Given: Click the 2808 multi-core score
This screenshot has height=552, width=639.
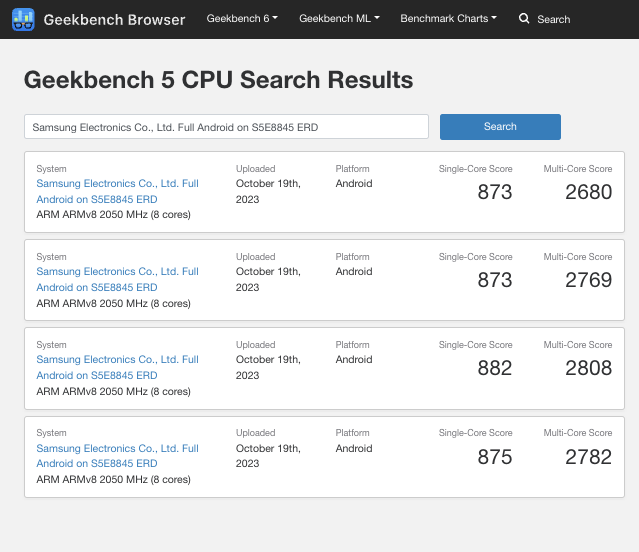Looking at the screenshot, I should (588, 368).
